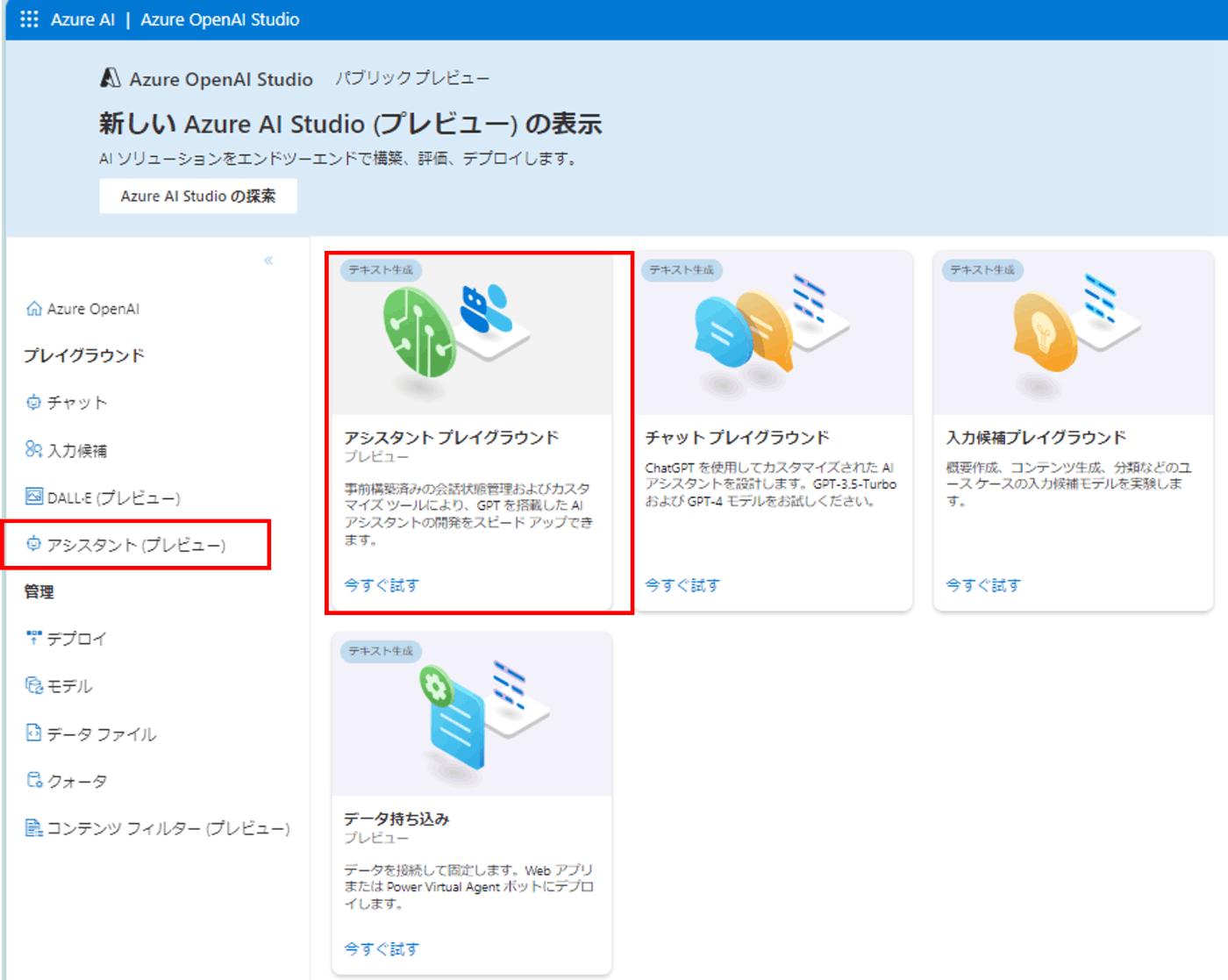Click テキスト生成 tag on チャット card

click(682, 269)
